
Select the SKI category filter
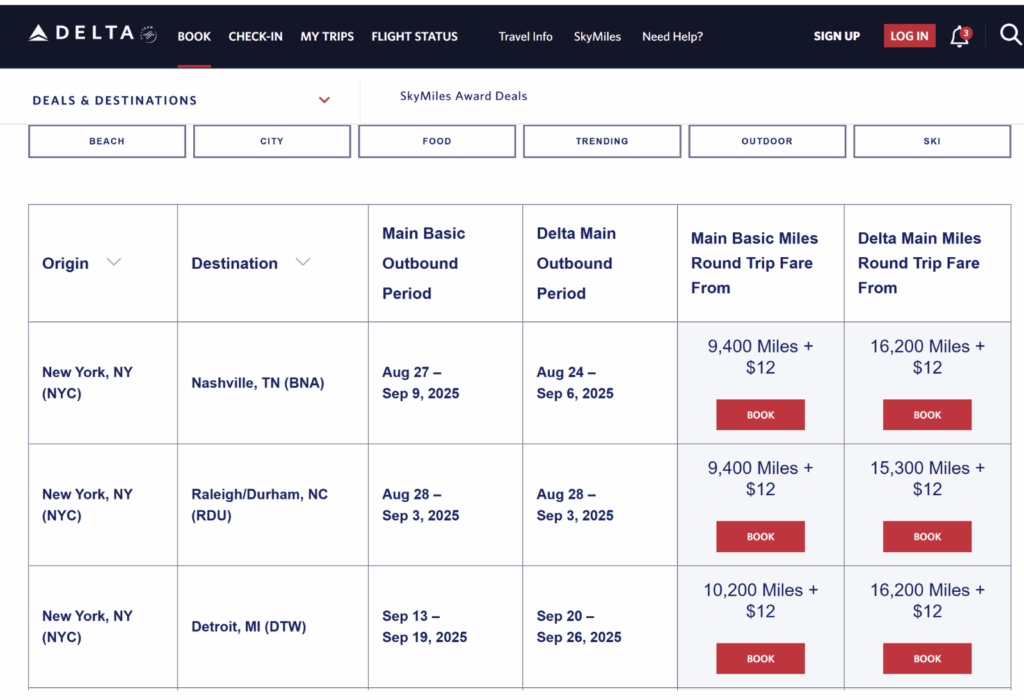point(932,141)
